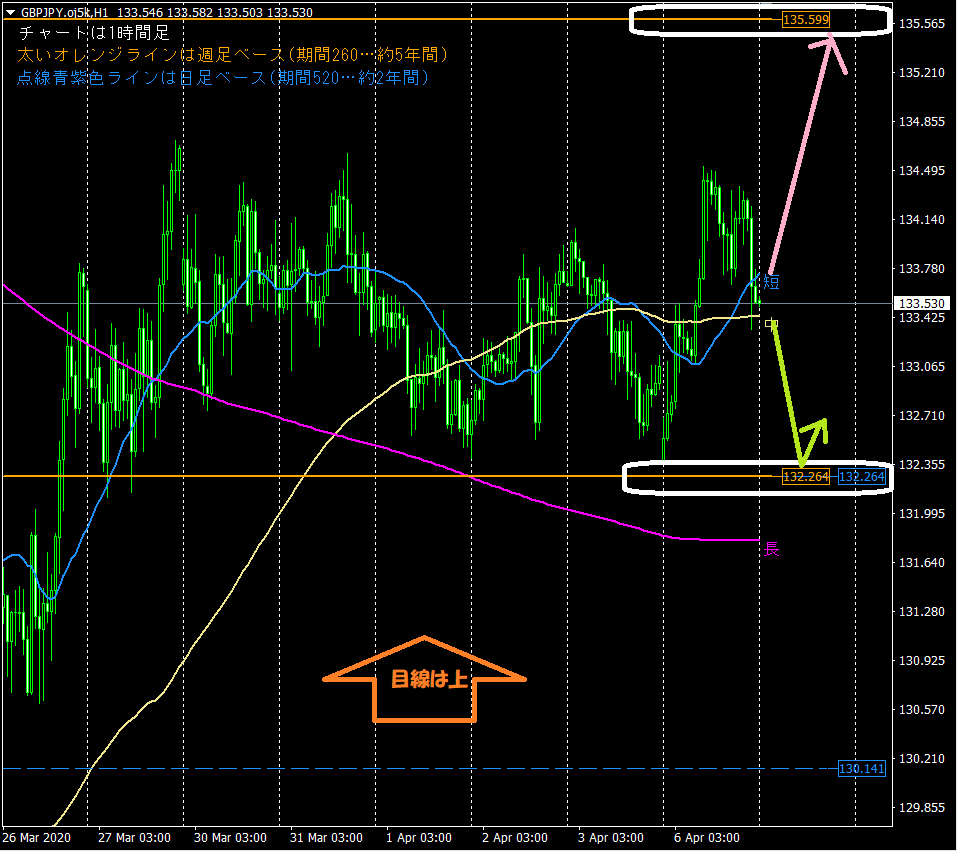The height and width of the screenshot is (852, 957).
Task: Click the orange 目線は上 arrow shape
Action: coord(424,679)
